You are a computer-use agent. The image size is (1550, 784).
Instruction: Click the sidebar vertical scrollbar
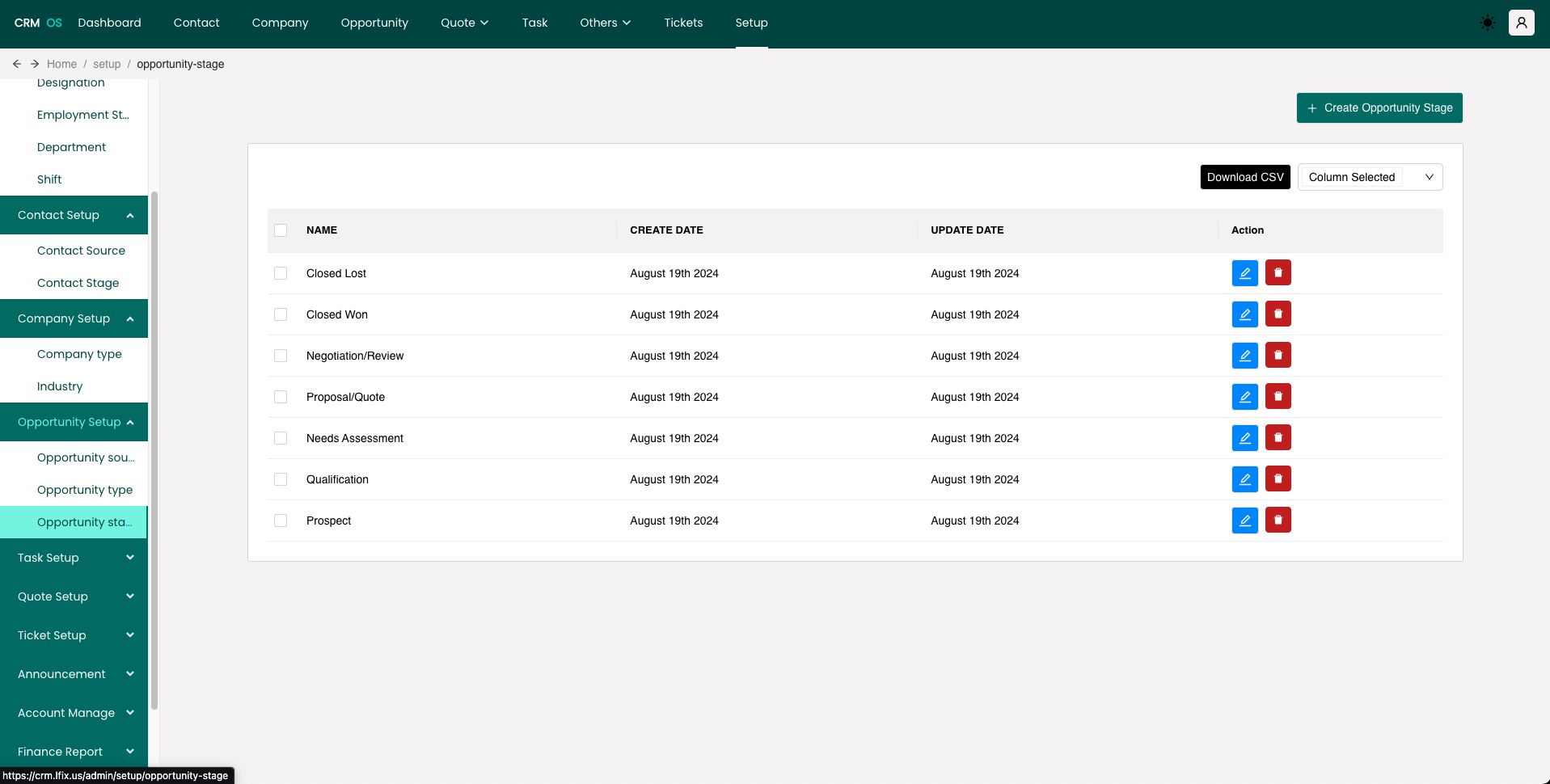[154, 451]
